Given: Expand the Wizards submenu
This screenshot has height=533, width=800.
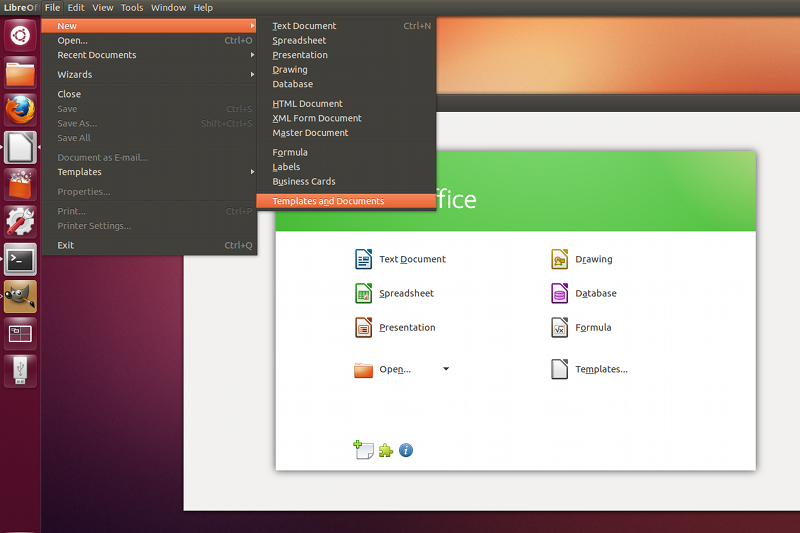Looking at the screenshot, I should 149,74.
